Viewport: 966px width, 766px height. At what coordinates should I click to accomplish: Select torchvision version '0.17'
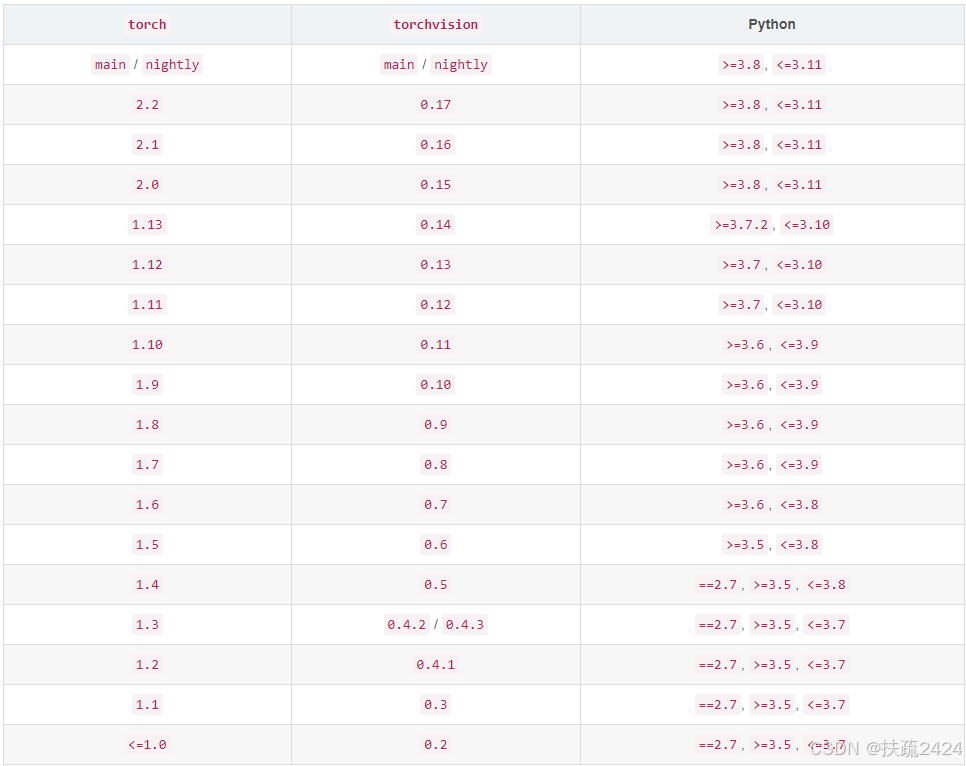[x=436, y=105]
